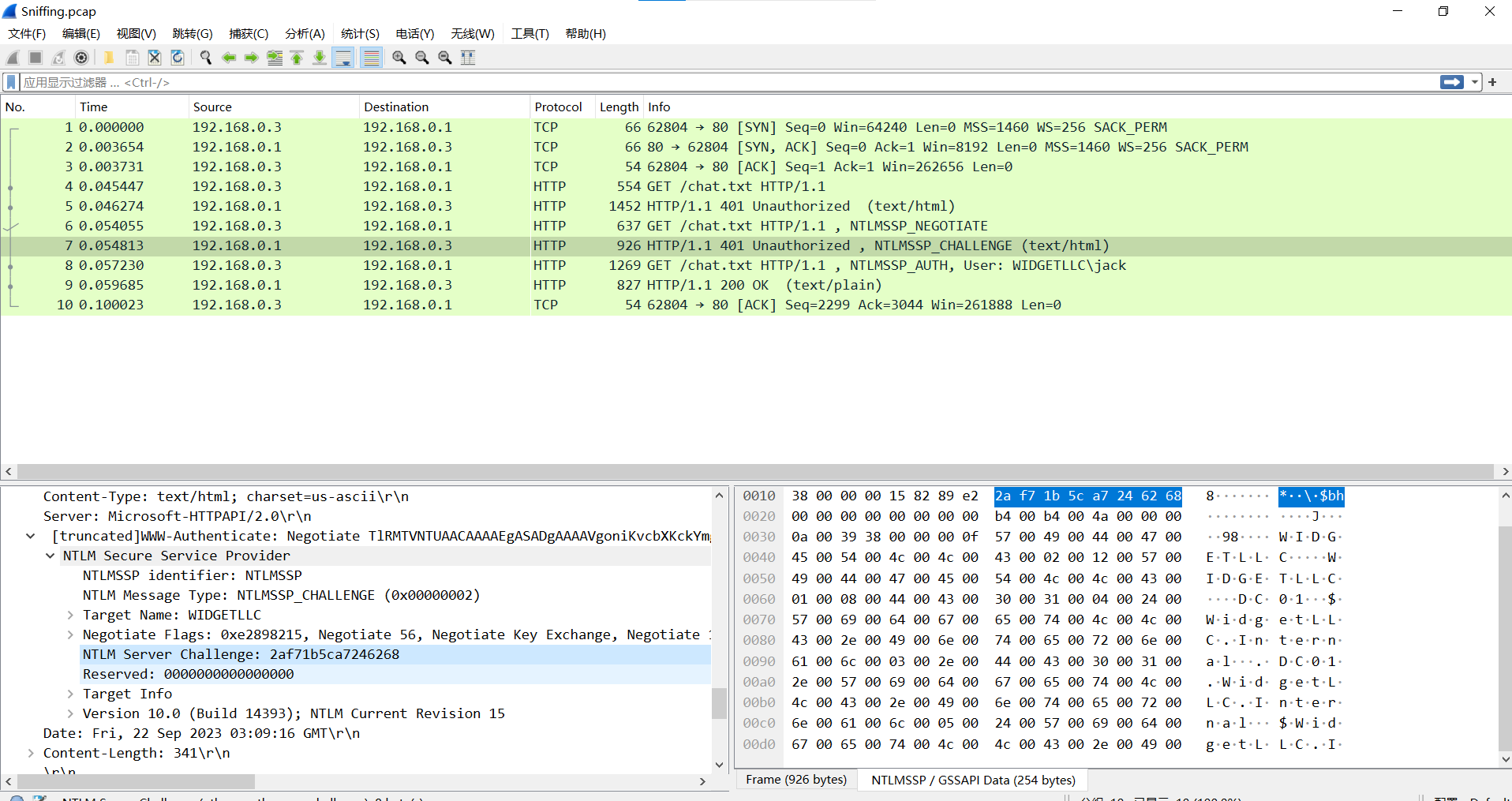Open the 文件(F) menu
Viewport: 1512px width, 801px height.
click(27, 34)
